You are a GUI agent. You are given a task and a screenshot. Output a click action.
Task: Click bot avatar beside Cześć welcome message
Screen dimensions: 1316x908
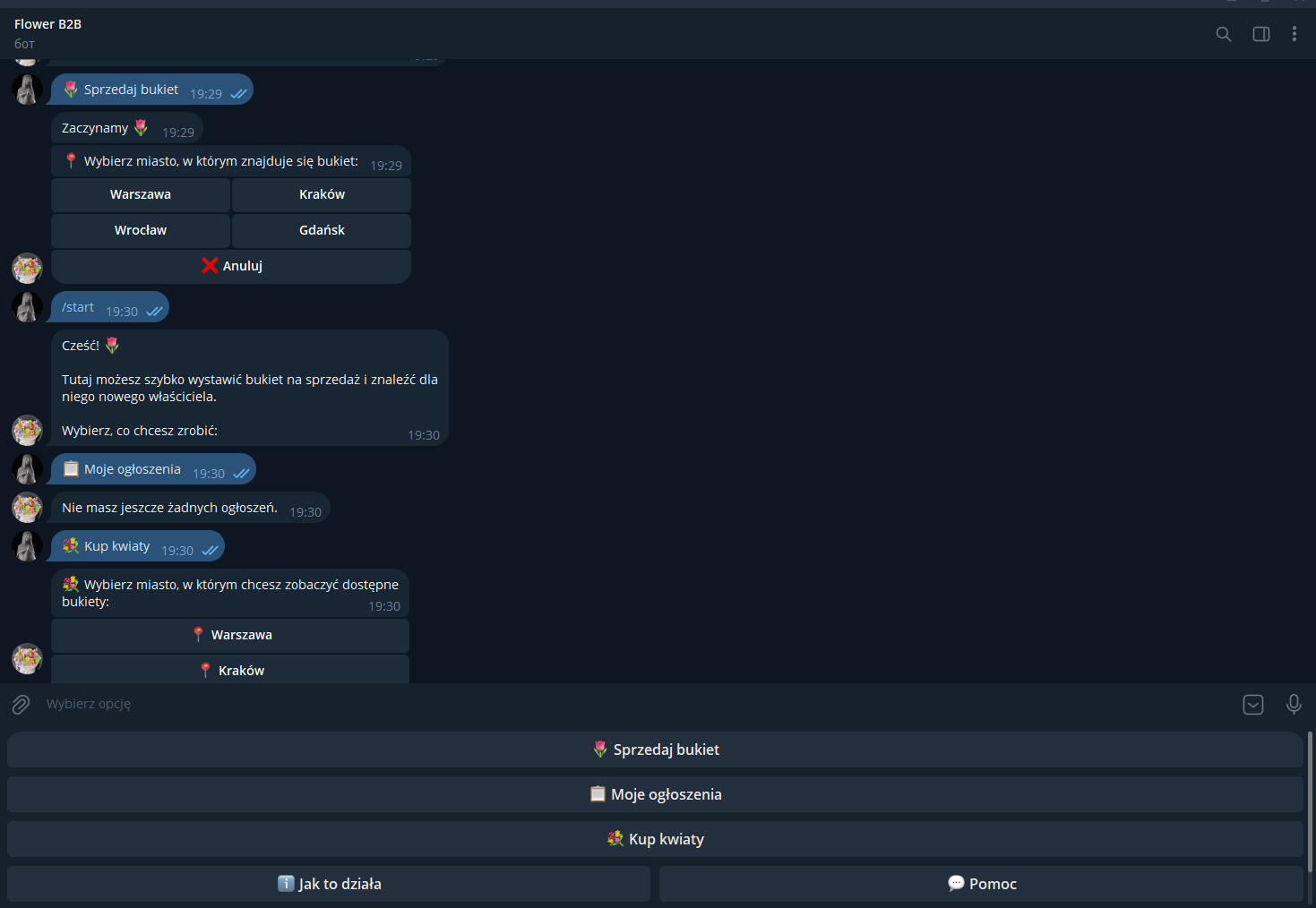[x=27, y=430]
